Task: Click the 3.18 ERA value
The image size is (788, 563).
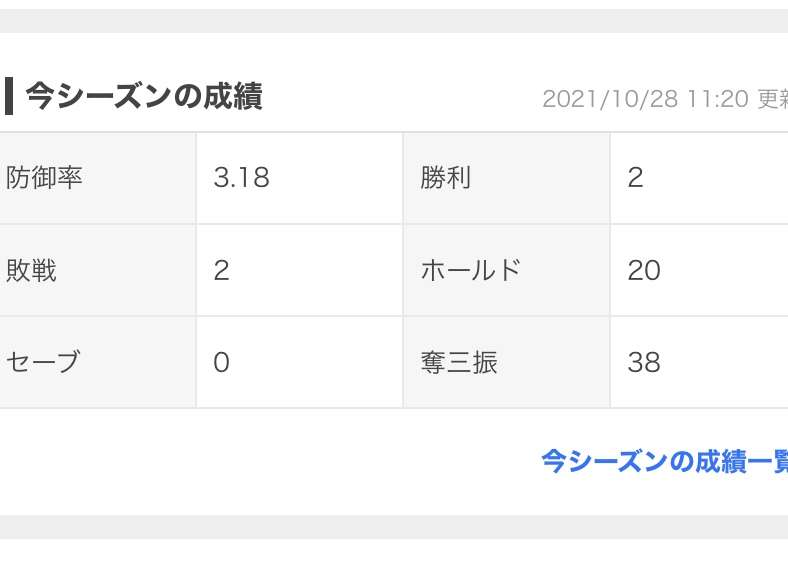Action: point(241,177)
